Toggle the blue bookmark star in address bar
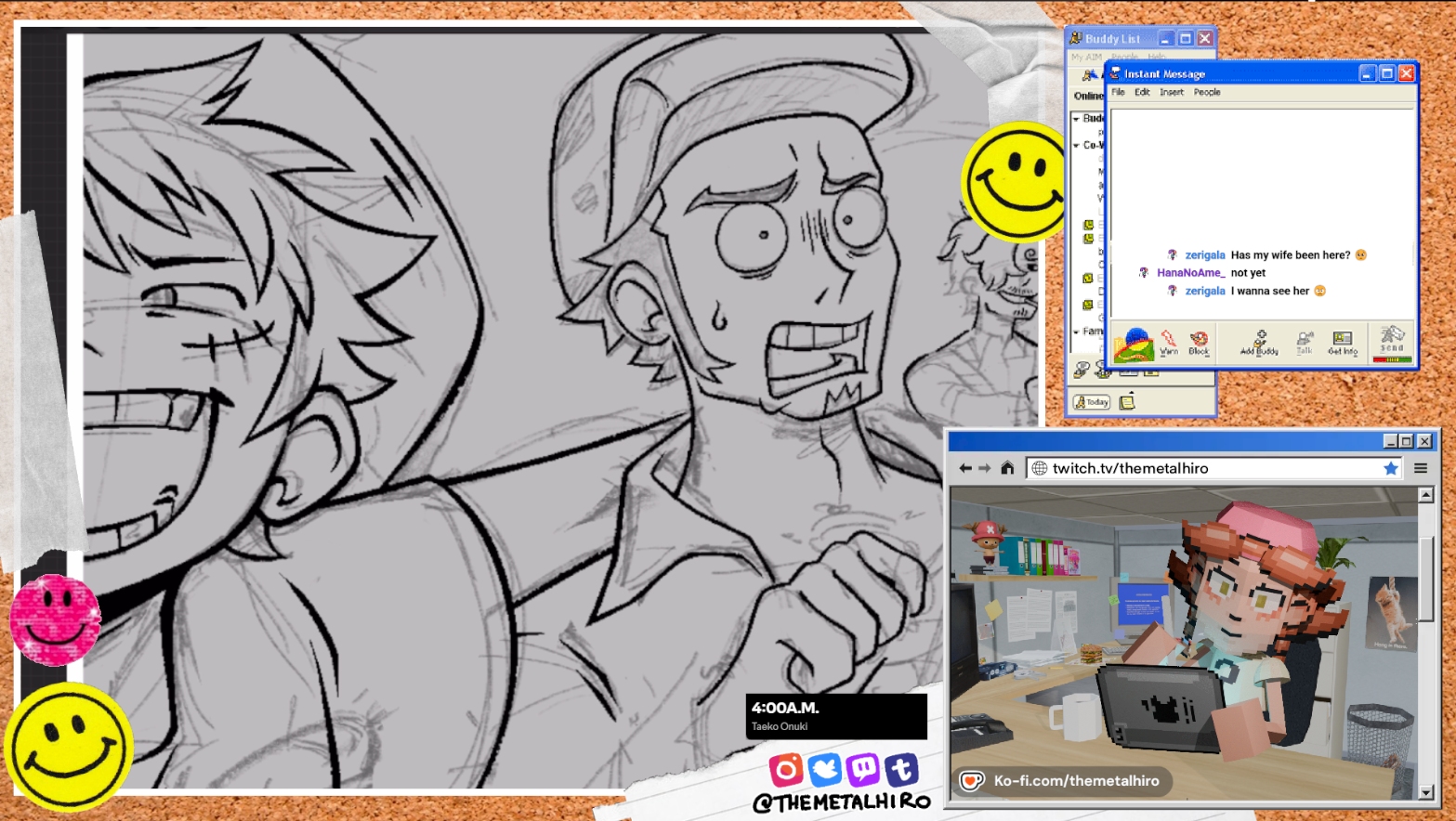 pos(1390,468)
